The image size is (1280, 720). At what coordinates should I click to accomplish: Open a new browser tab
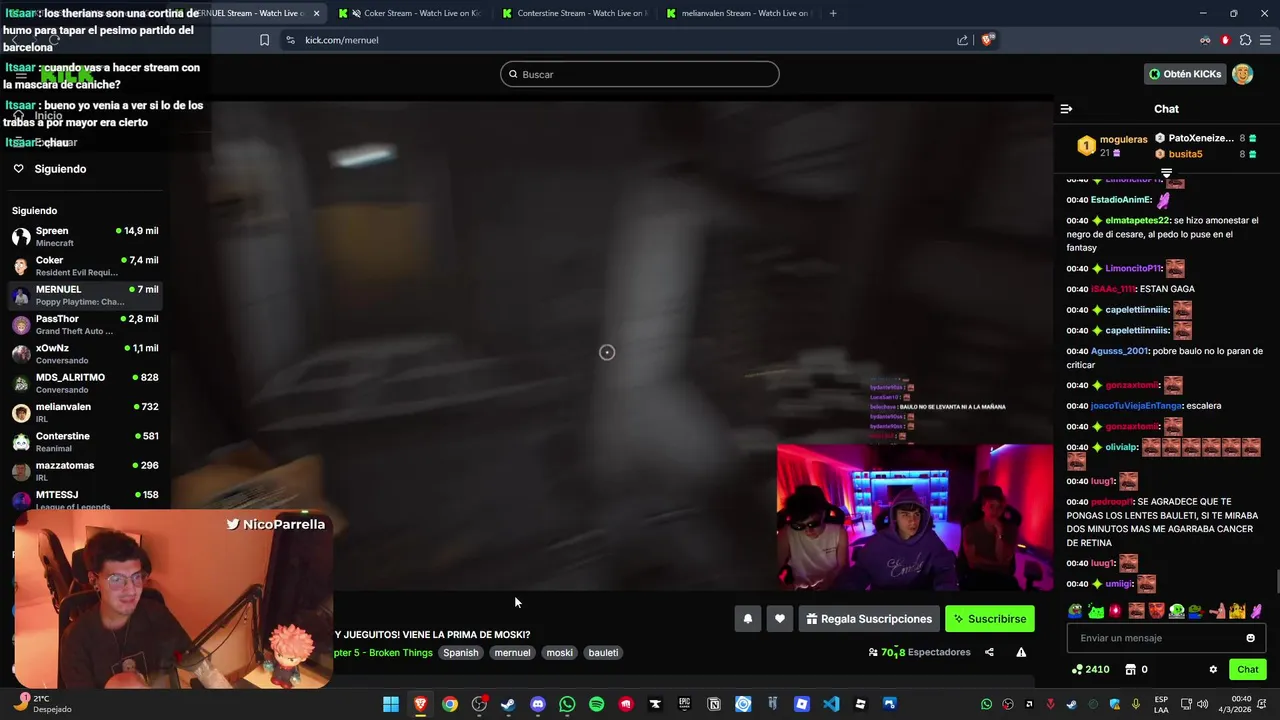(x=833, y=13)
